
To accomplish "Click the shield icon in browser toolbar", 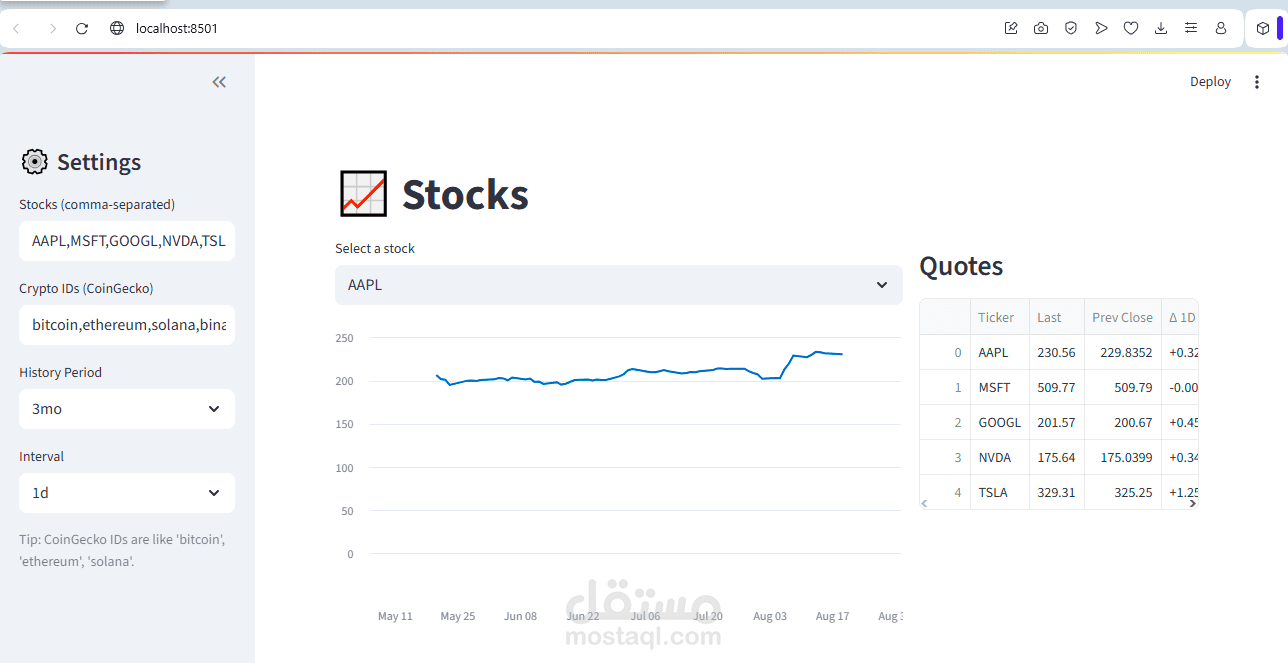I will 1071,28.
